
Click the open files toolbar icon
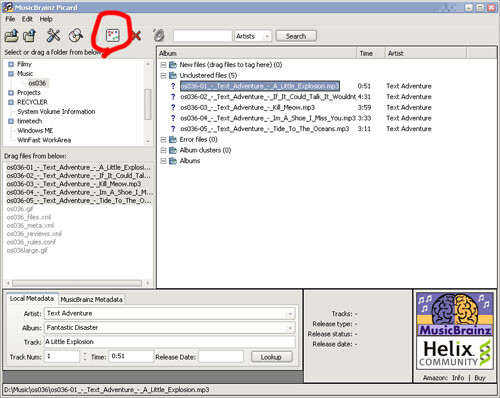point(12,36)
